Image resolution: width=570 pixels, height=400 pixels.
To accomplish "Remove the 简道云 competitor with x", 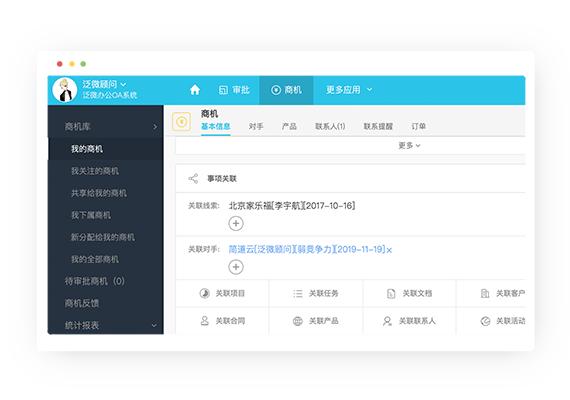I will tap(389, 250).
